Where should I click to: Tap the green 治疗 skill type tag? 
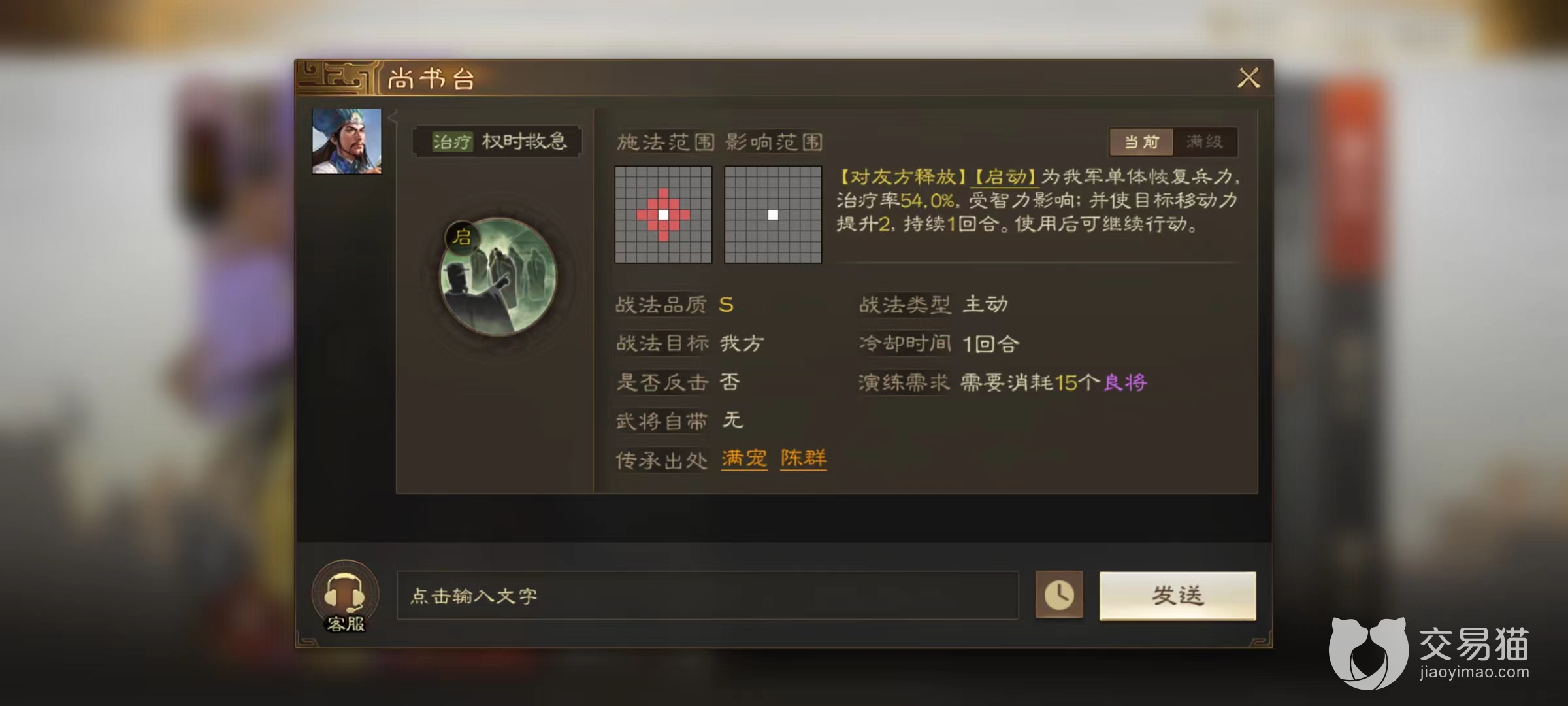tap(452, 141)
